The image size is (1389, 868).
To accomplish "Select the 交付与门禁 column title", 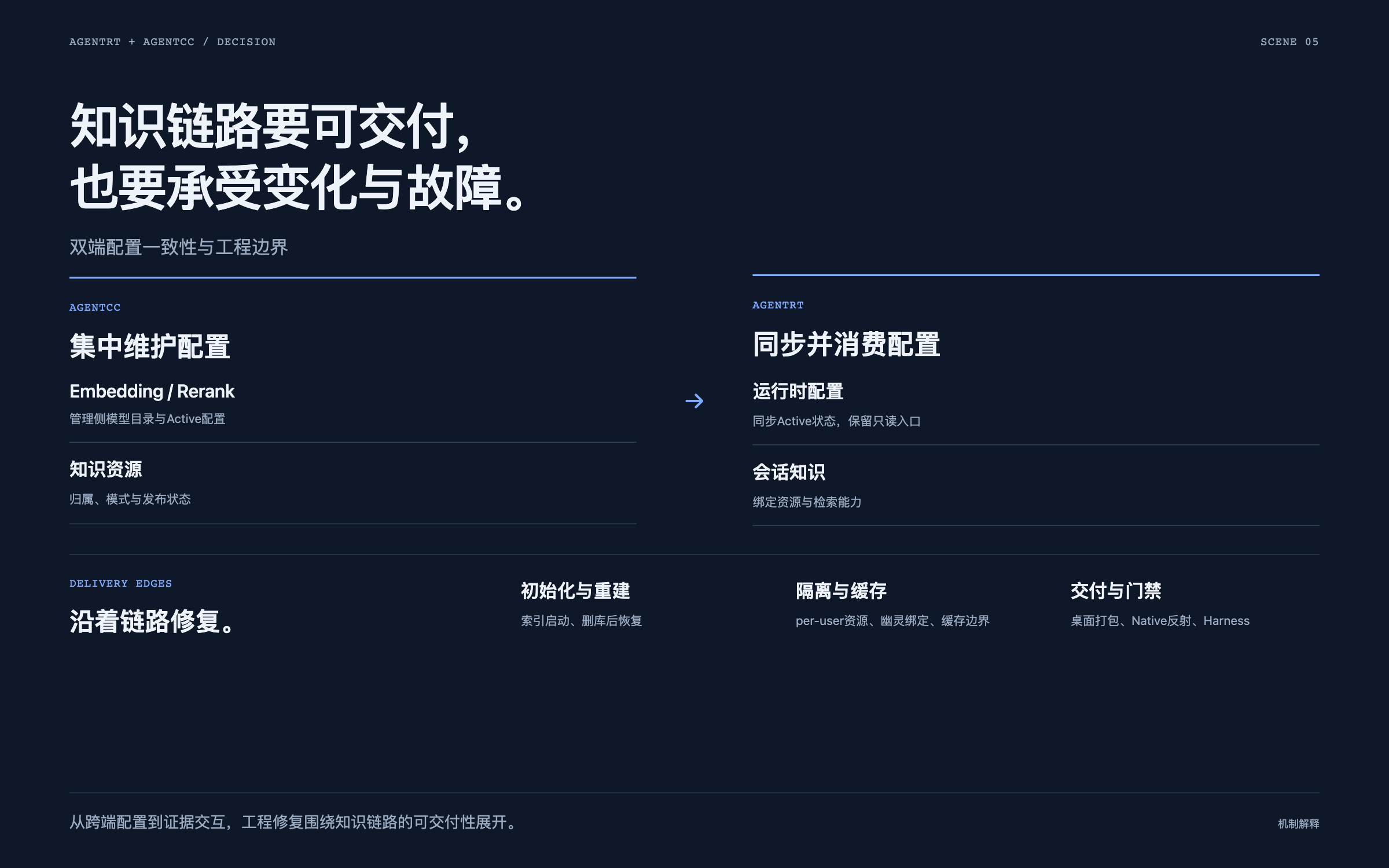I will click(x=1116, y=591).
